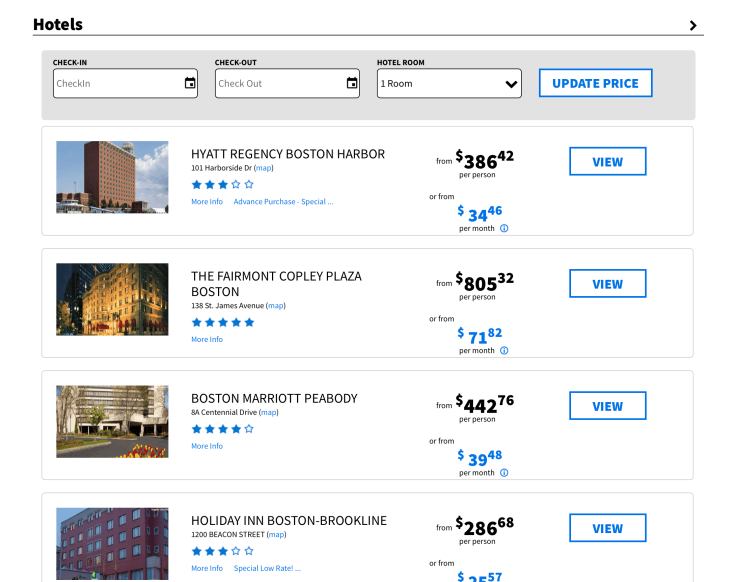
Task: Focus the Check Out date field
Action: [x=279, y=83]
